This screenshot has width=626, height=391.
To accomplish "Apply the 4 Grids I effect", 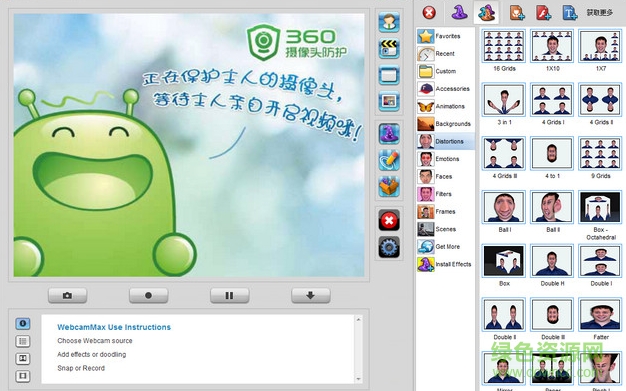I will tap(552, 99).
